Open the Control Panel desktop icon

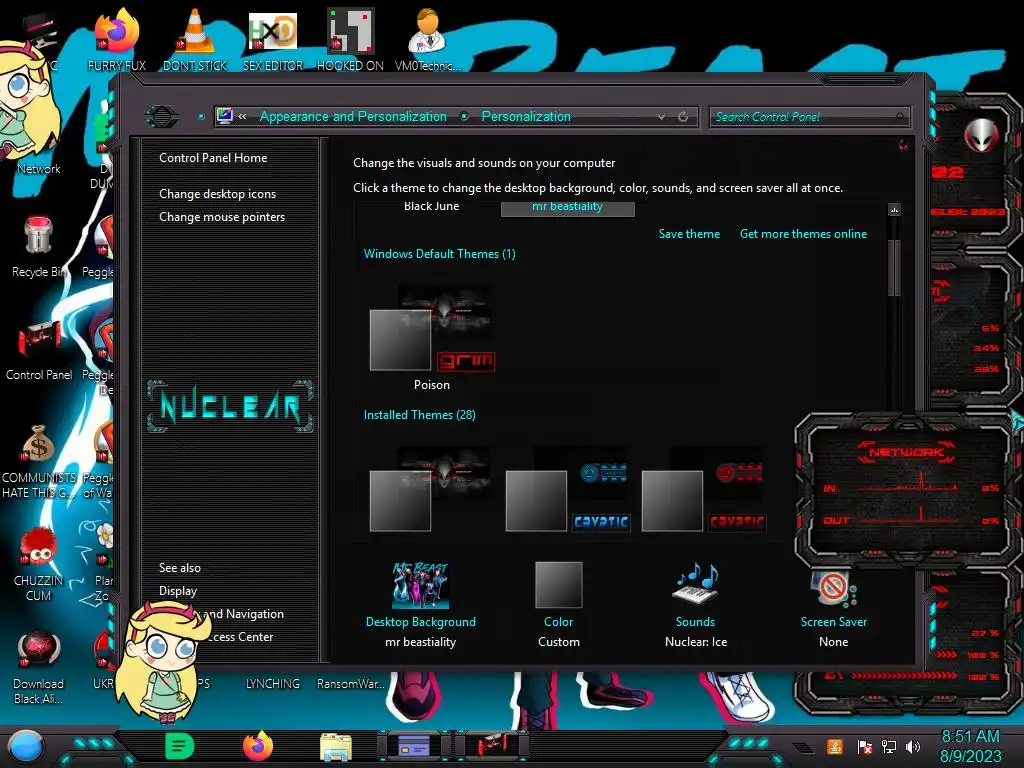pyautogui.click(x=39, y=349)
